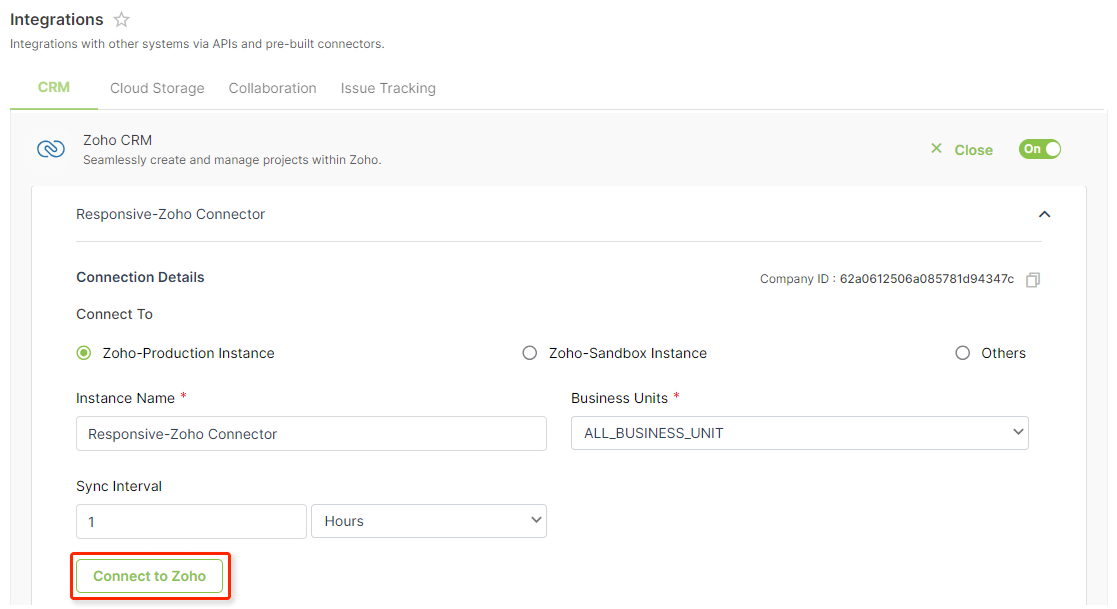
Task: Focus the Instance Name input field
Action: [x=311, y=434]
